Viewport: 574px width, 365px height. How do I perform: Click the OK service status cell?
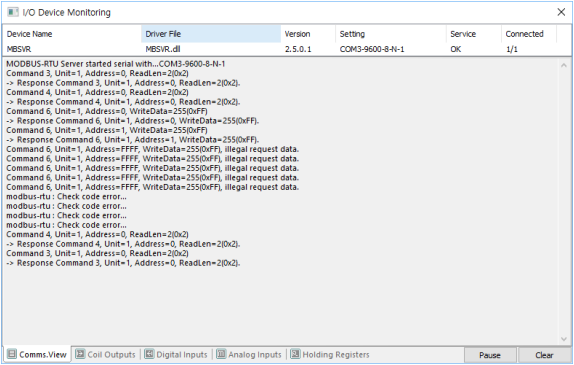tap(456, 49)
